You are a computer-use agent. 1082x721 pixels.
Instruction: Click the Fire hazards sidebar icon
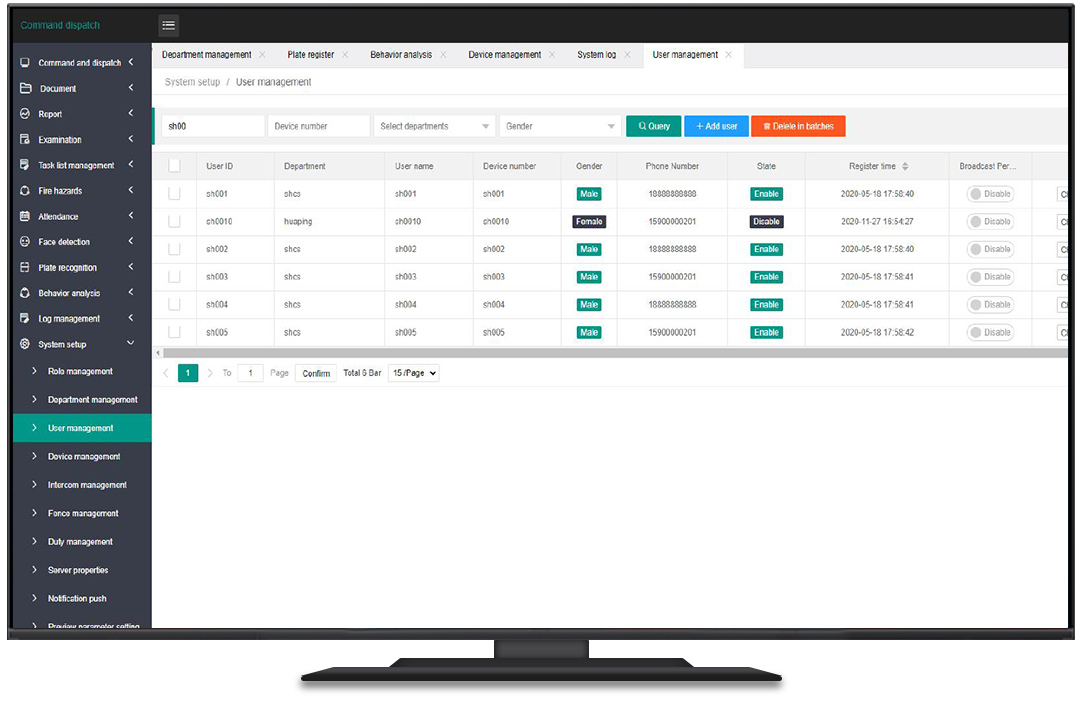[x=25, y=191]
